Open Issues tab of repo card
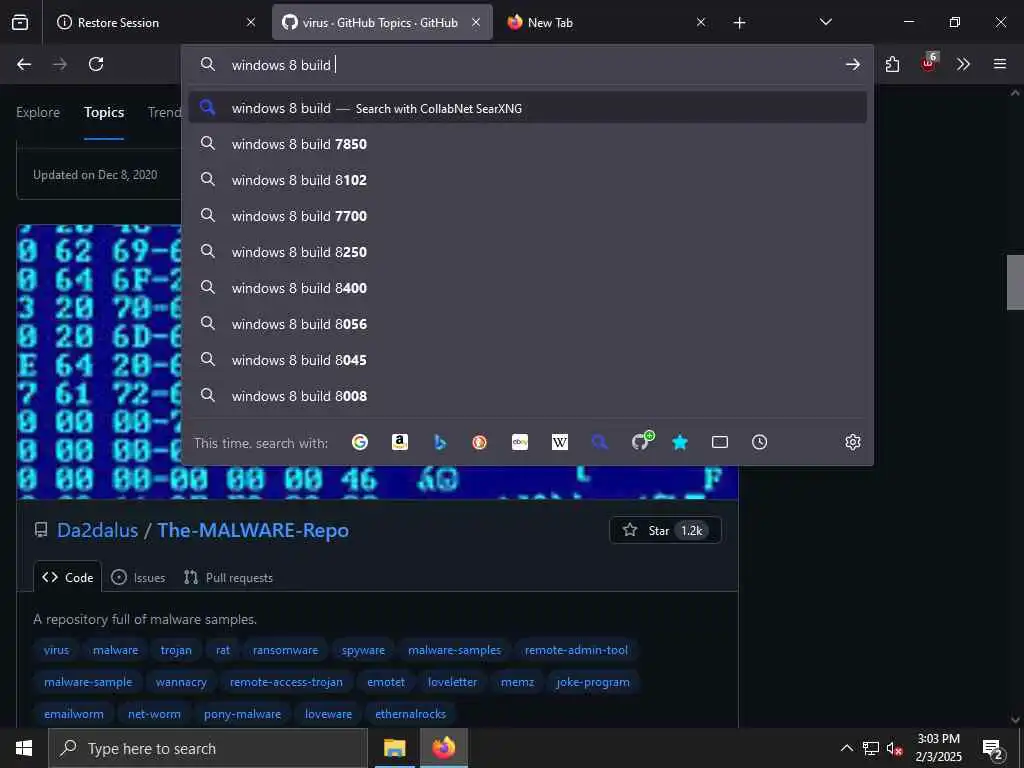The image size is (1024, 768). [x=138, y=577]
